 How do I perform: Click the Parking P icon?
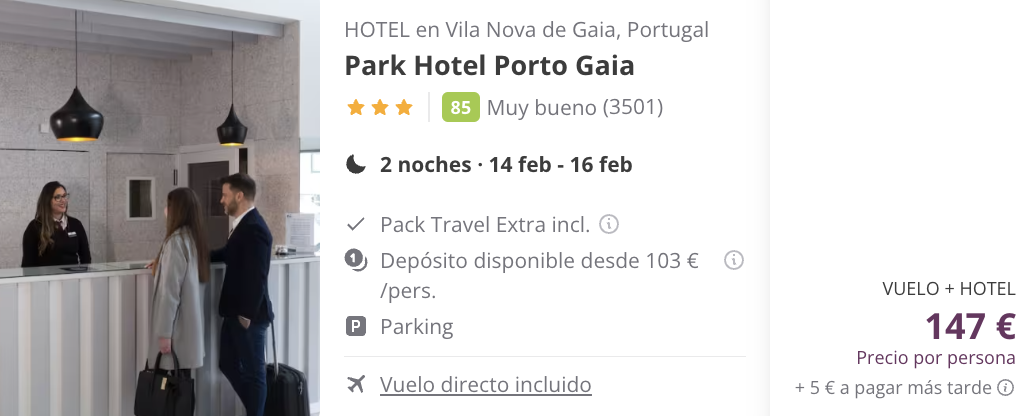pos(355,326)
